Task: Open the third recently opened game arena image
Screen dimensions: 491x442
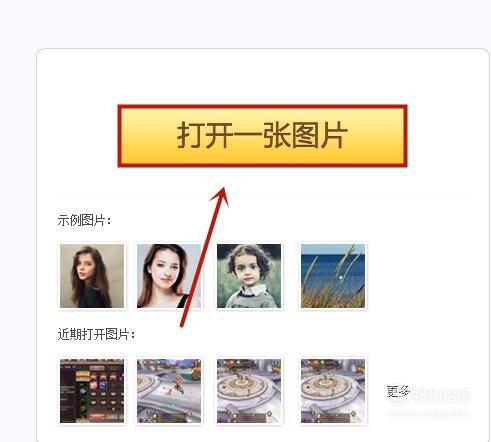Action: 249,391
